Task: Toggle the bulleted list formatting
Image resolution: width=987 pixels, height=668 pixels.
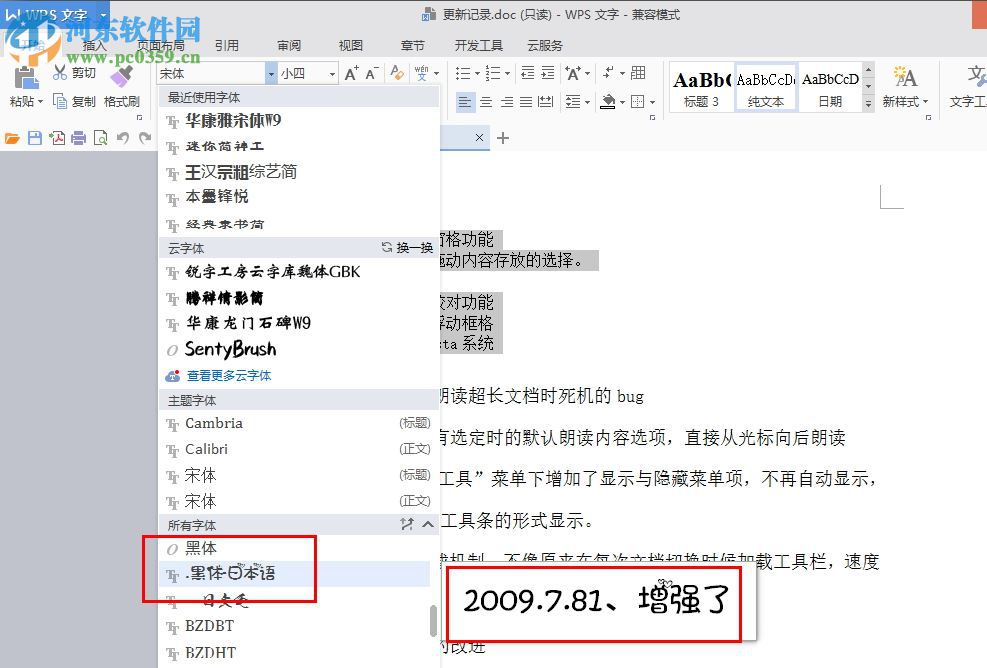Action: click(x=465, y=73)
